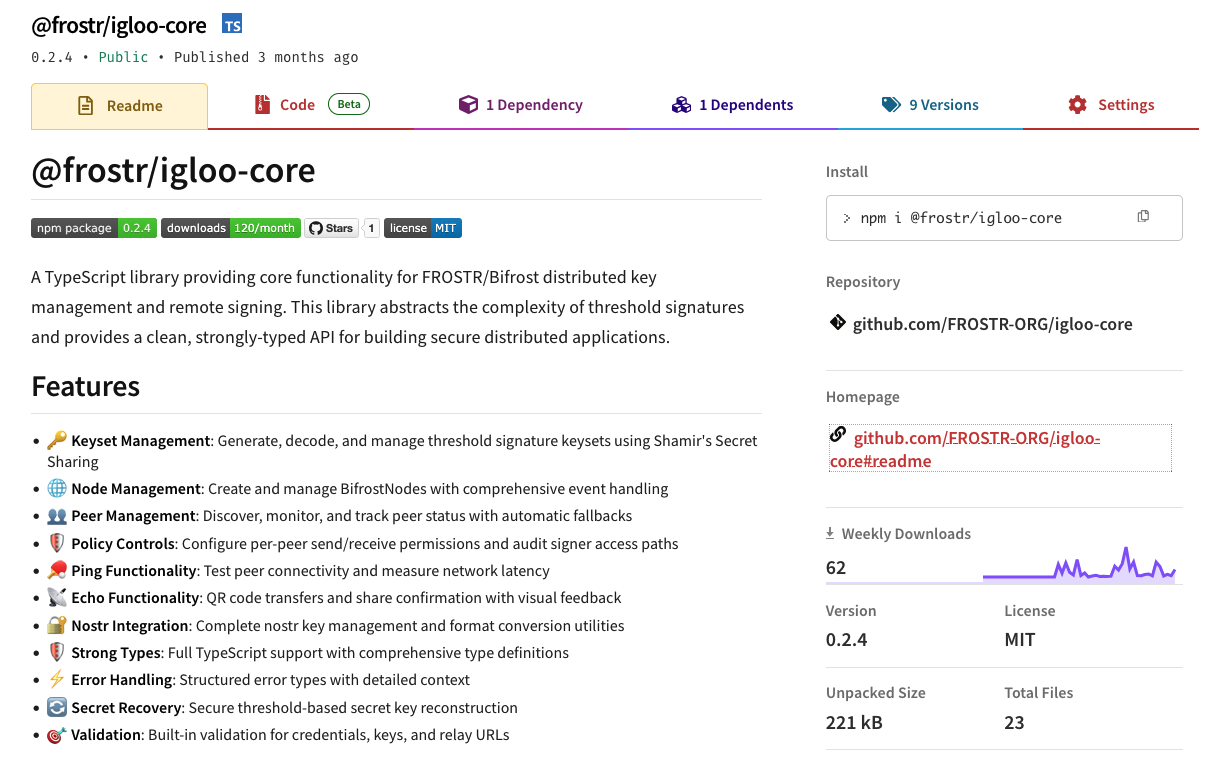The height and width of the screenshot is (766, 1208).
Task: Open the github.com/FROSTR-ORG/igloo-core repository link
Action: [x=992, y=324]
